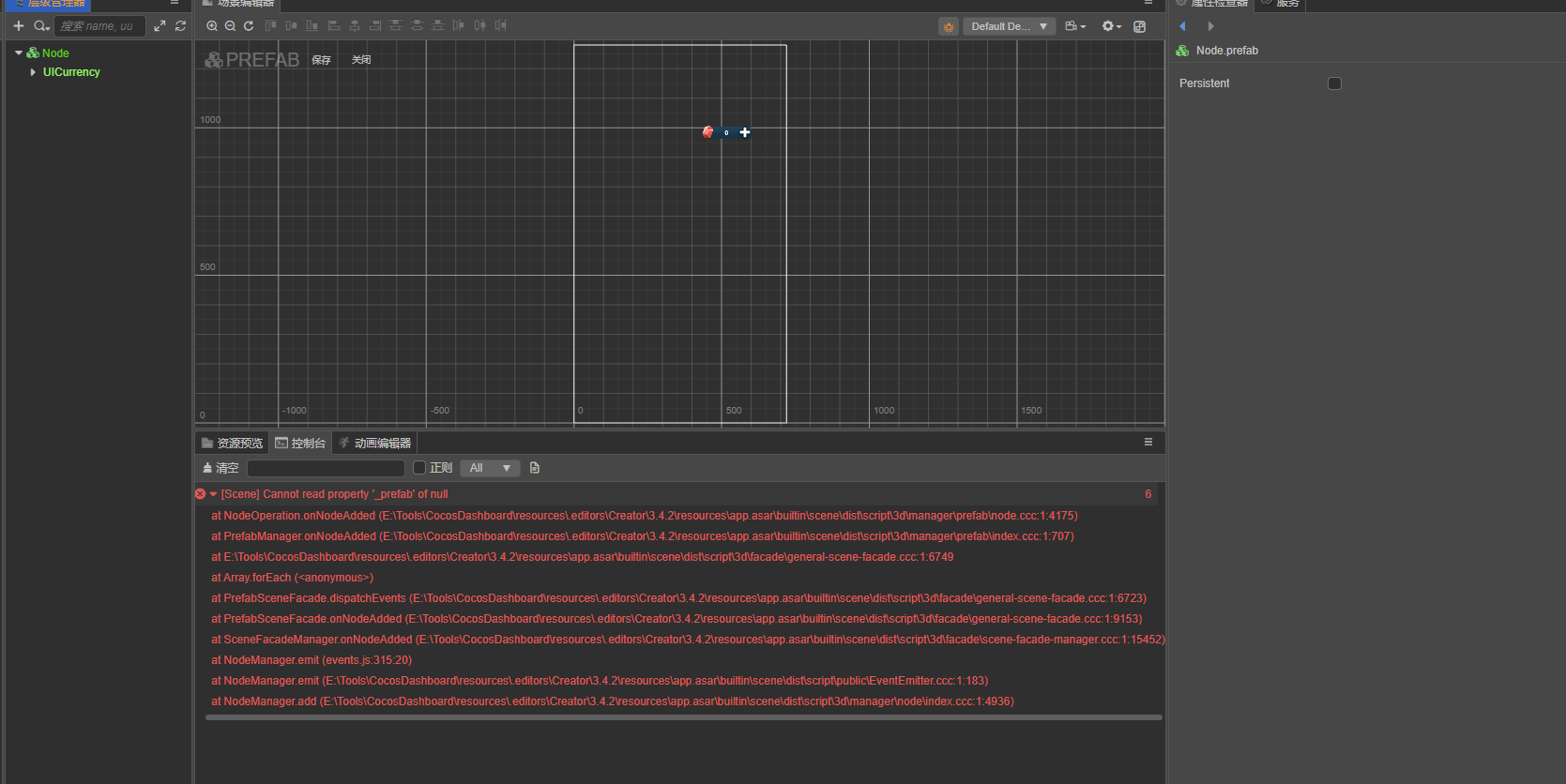Click the Node.prefab title in inspector

click(x=1227, y=51)
